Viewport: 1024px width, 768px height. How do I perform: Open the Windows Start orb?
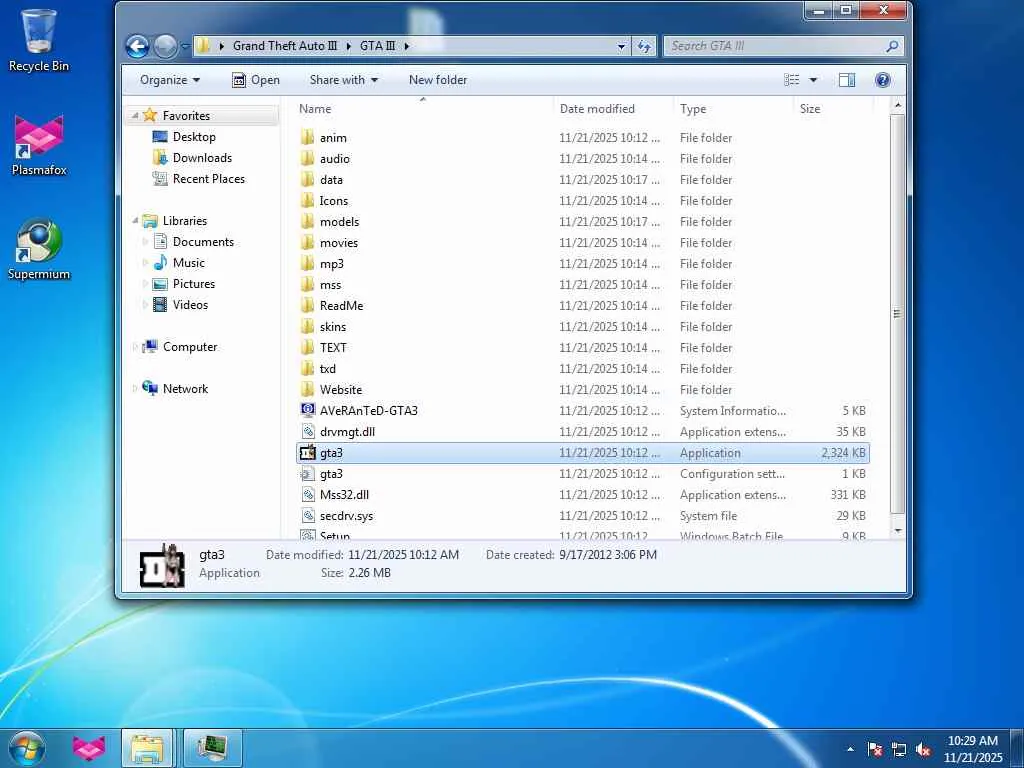coord(27,748)
